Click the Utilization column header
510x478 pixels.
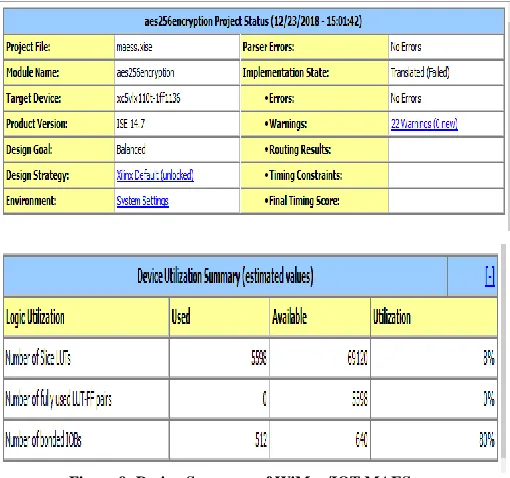coord(434,317)
